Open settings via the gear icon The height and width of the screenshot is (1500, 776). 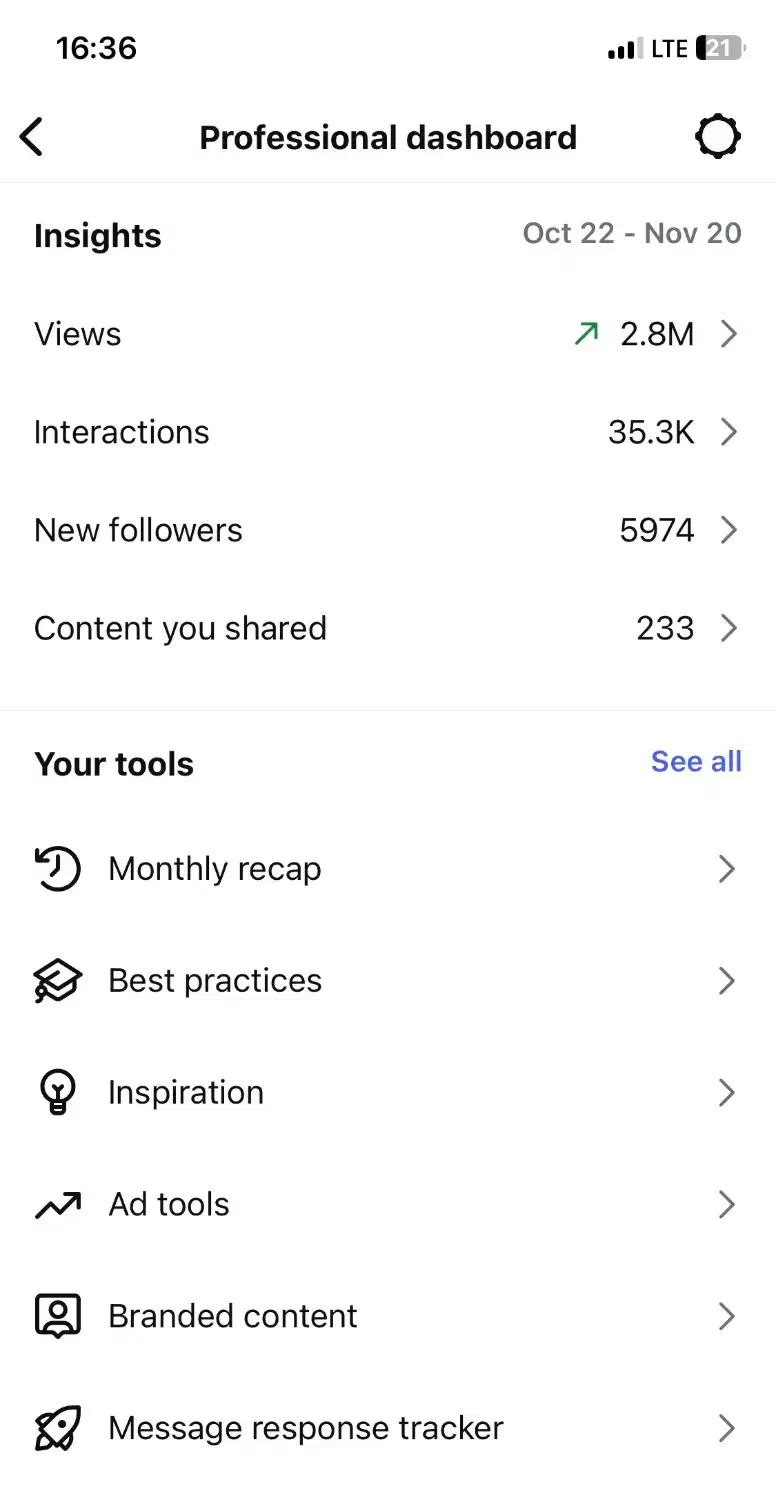[717, 137]
